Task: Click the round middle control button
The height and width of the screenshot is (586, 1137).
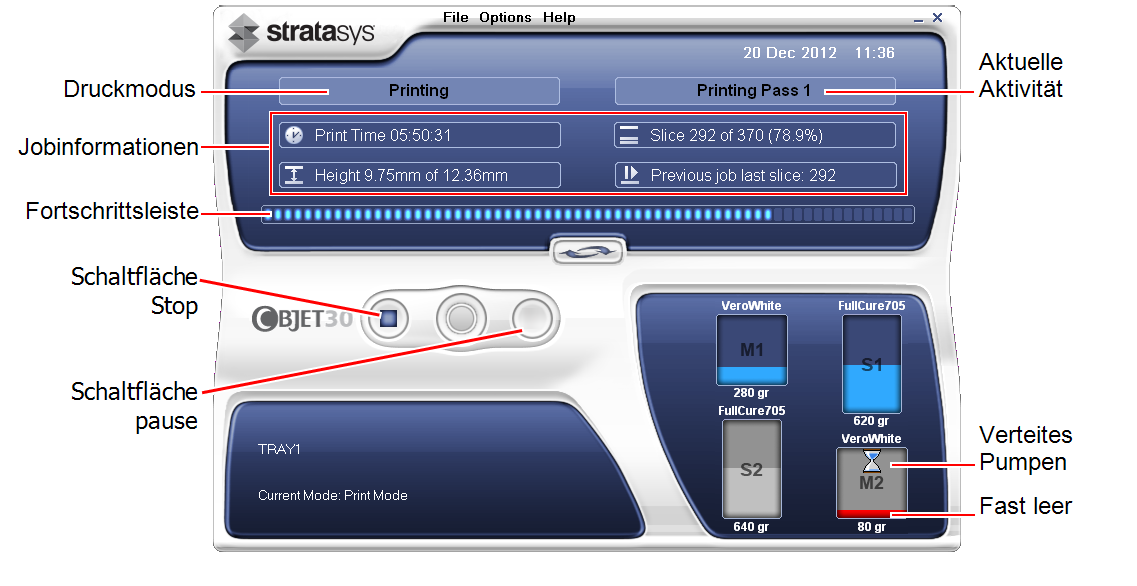Action: pos(461,318)
